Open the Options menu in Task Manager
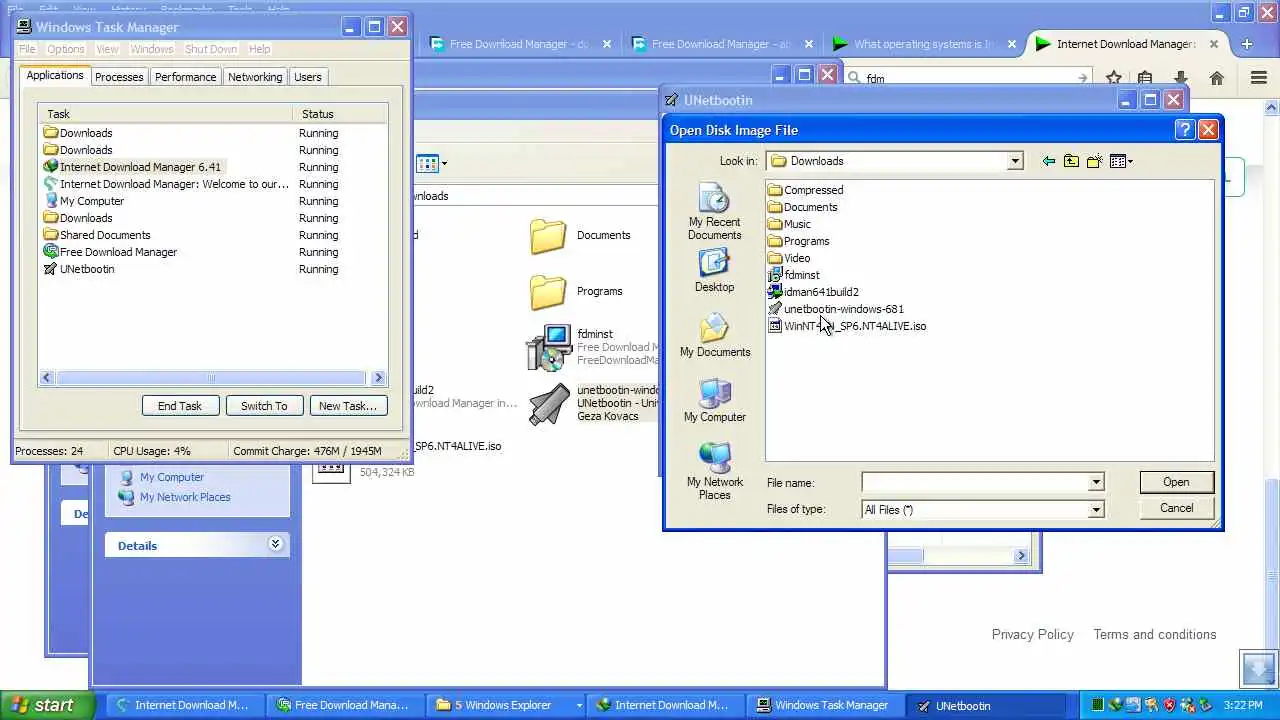The width and height of the screenshot is (1280, 720). pyautogui.click(x=66, y=49)
